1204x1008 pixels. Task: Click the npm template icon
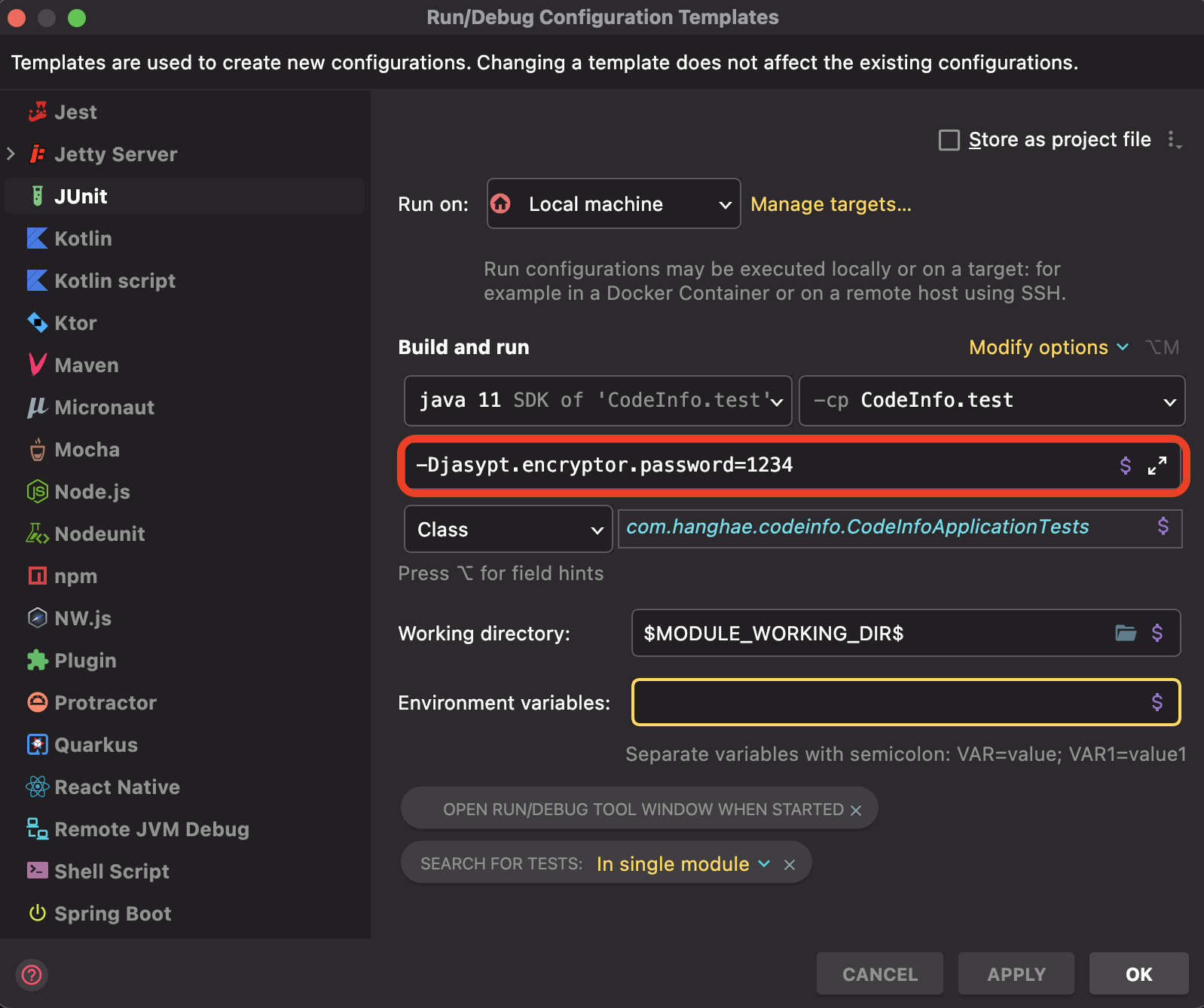tap(38, 576)
